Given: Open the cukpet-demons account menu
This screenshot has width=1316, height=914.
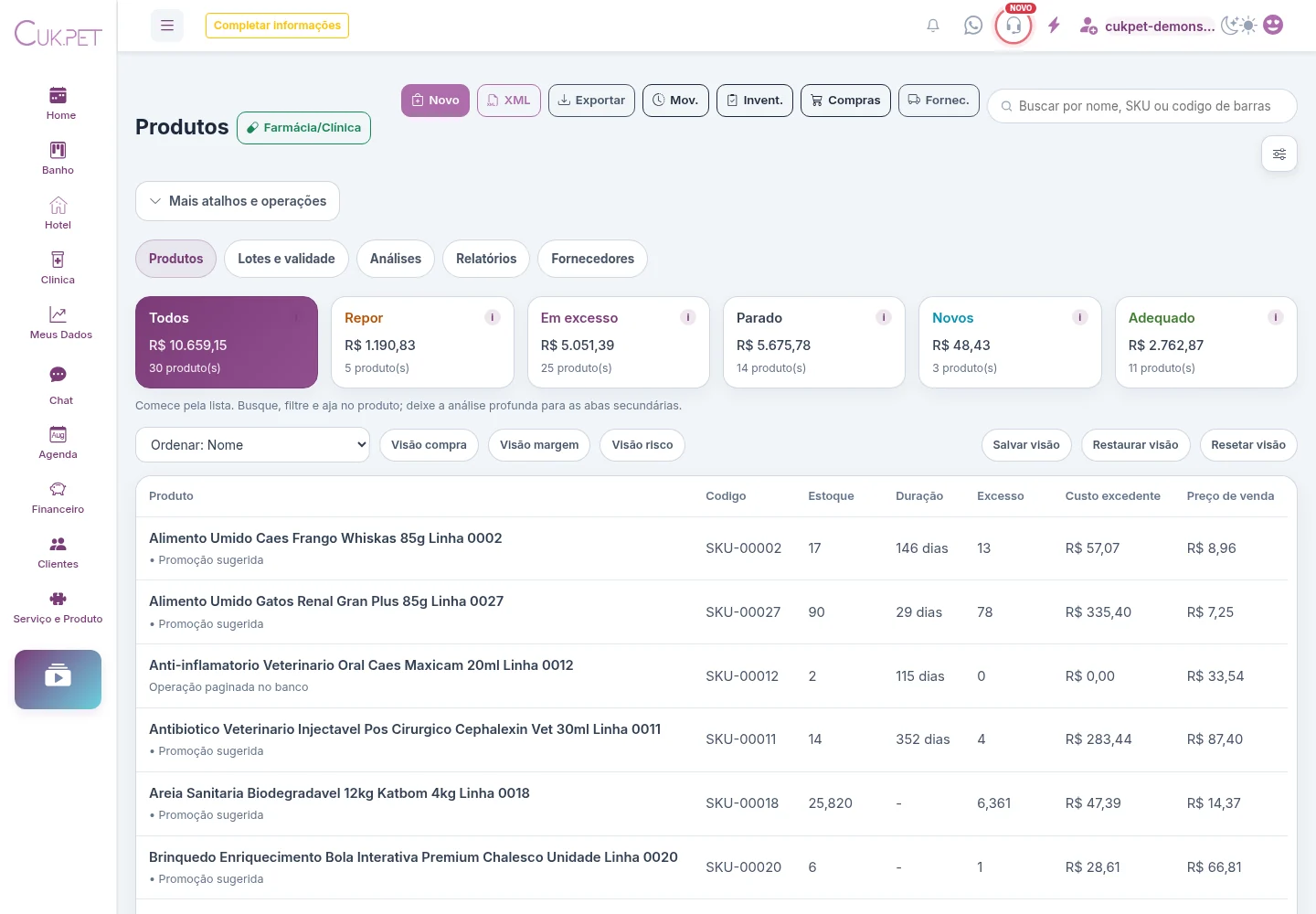Looking at the screenshot, I should [x=1148, y=26].
